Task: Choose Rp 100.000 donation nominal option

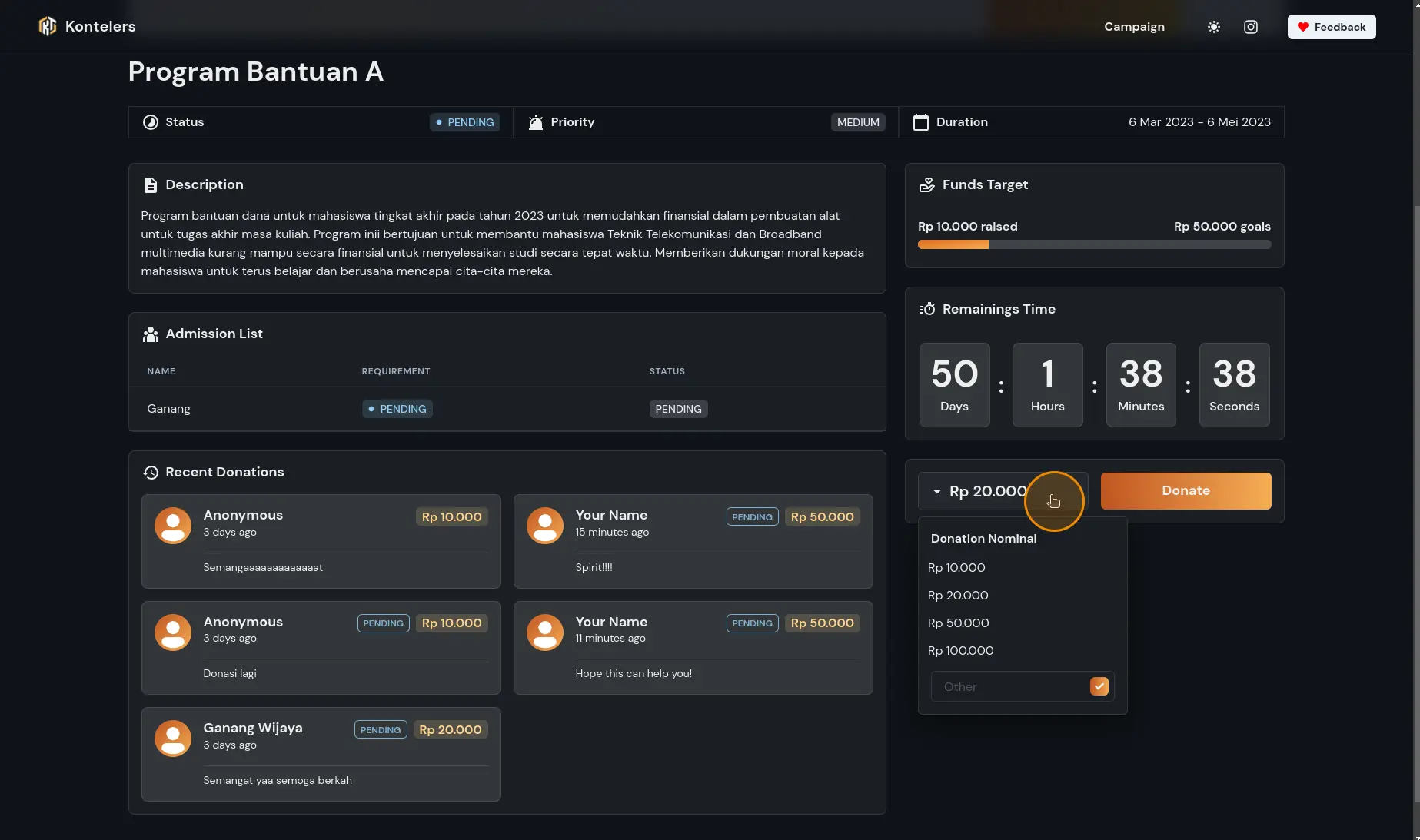Action: 960,651
